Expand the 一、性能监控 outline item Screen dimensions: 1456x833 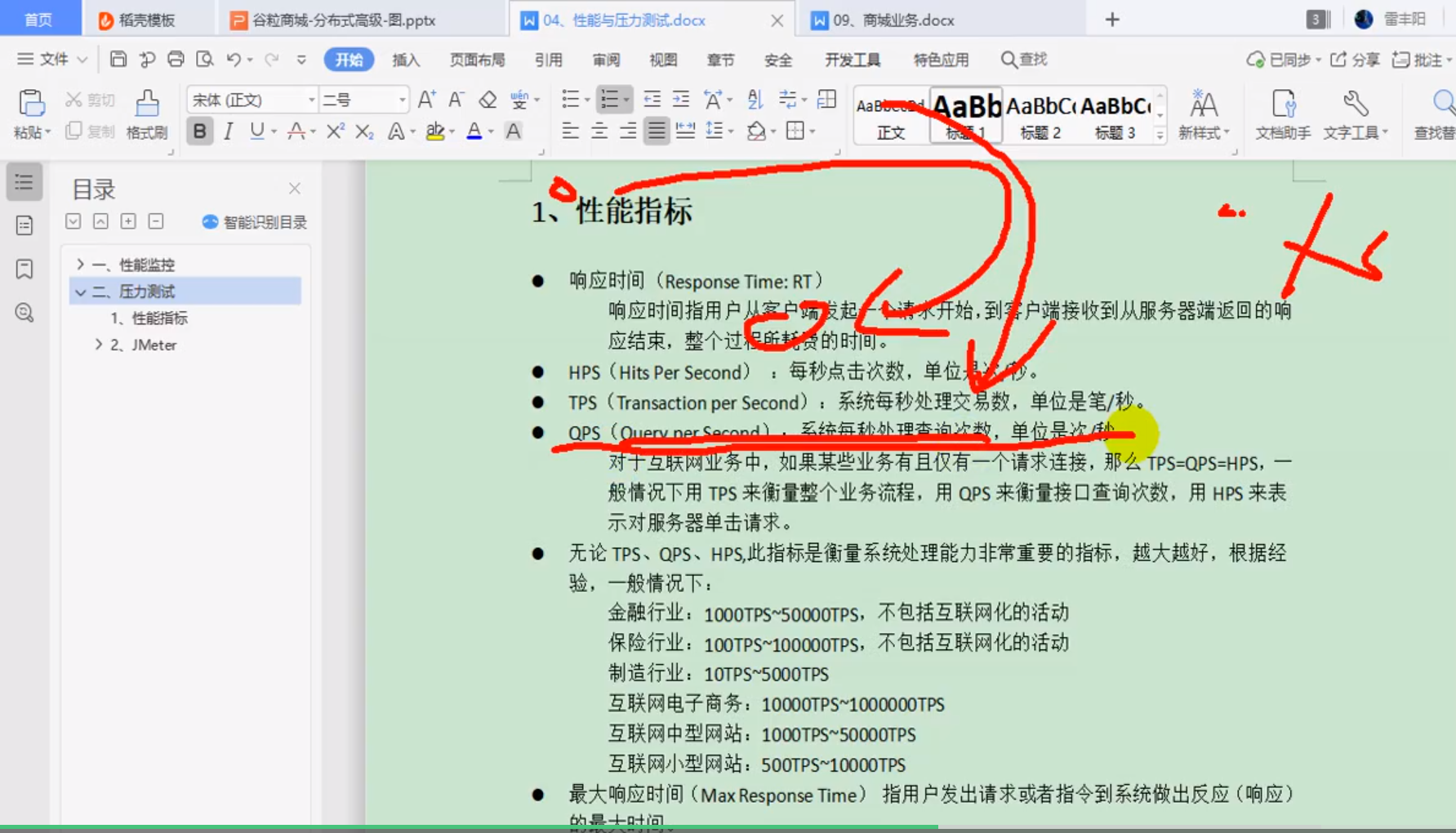[x=80, y=264]
